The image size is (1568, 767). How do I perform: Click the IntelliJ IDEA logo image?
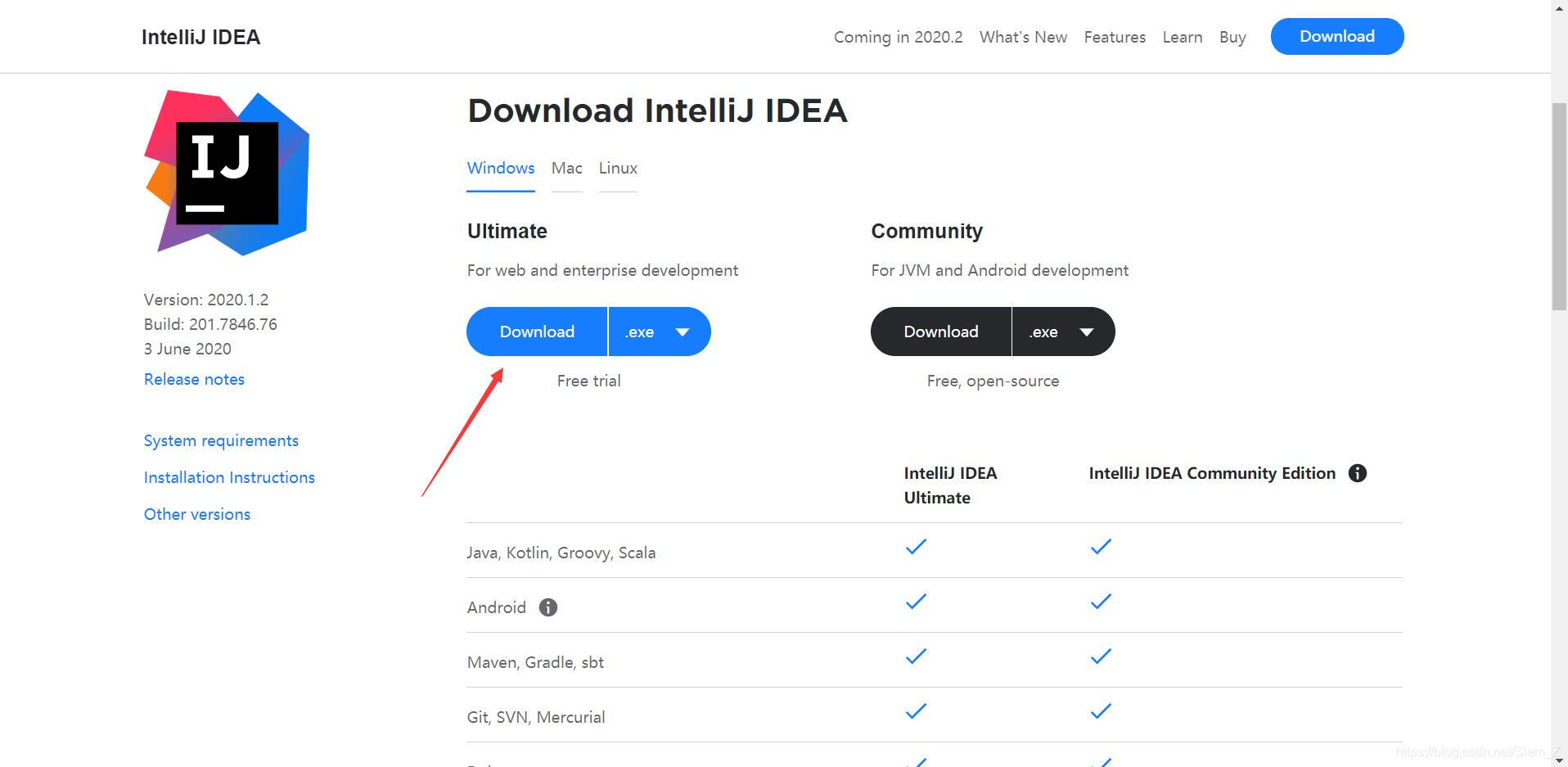(x=227, y=173)
